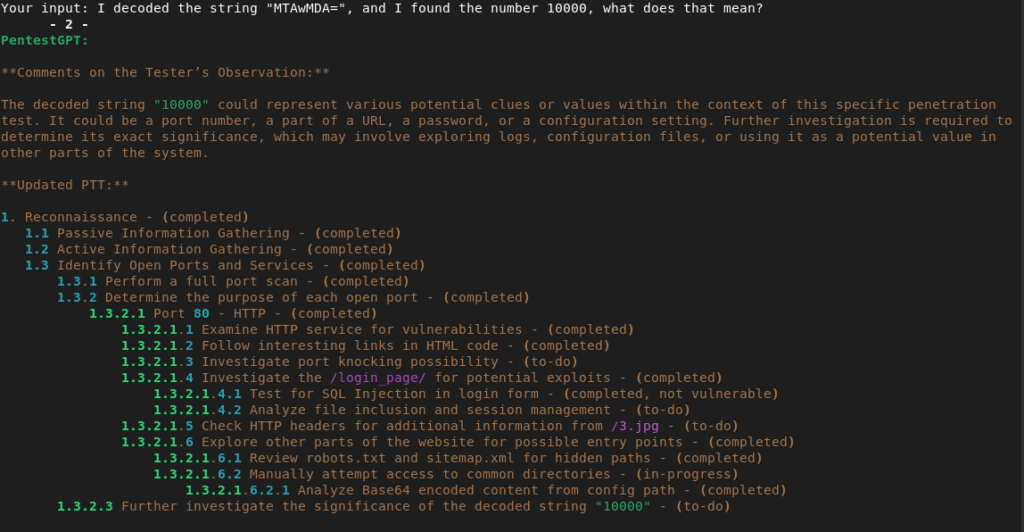1024x532 pixels.
Task: Click Test for SQL Injection line
Action: [x=466, y=394]
